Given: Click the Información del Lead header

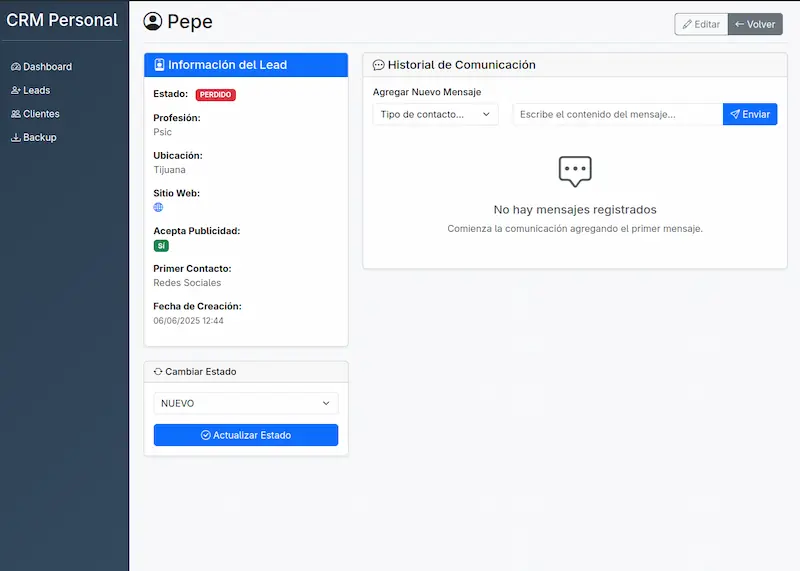Looking at the screenshot, I should coord(246,65).
